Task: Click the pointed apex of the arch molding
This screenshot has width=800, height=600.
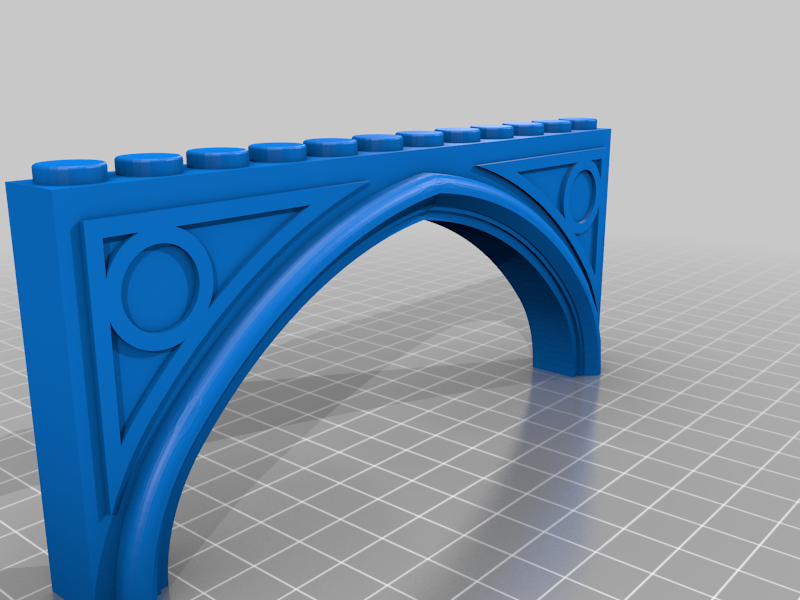Action: [x=430, y=184]
